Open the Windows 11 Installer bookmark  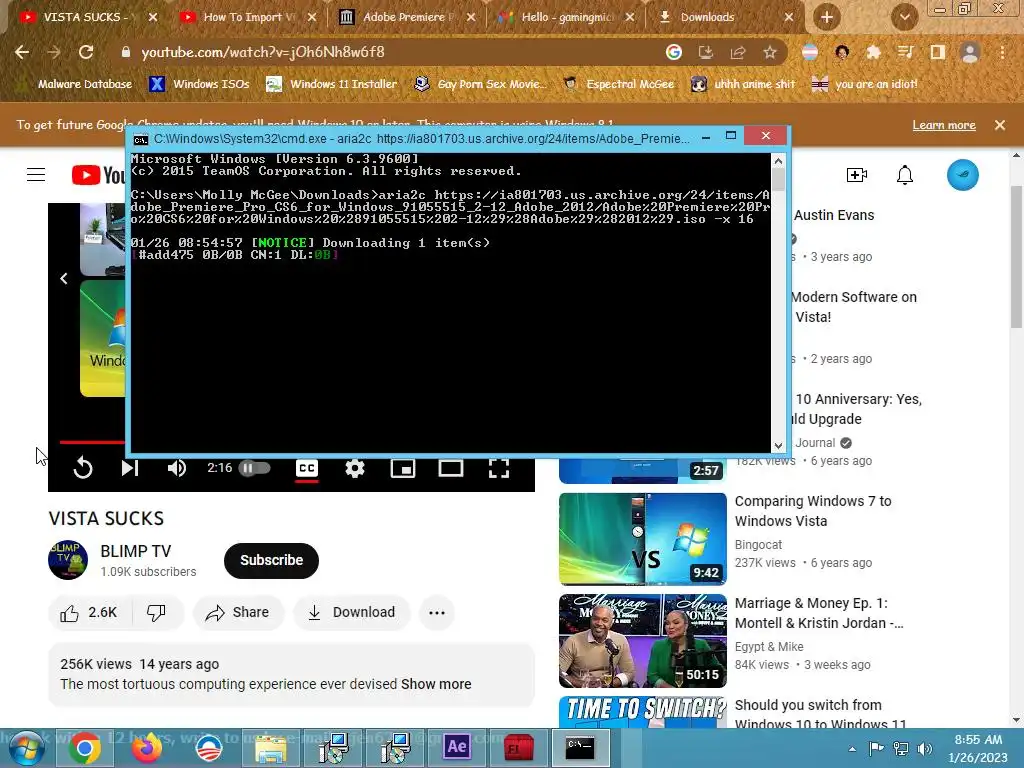tap(332, 84)
